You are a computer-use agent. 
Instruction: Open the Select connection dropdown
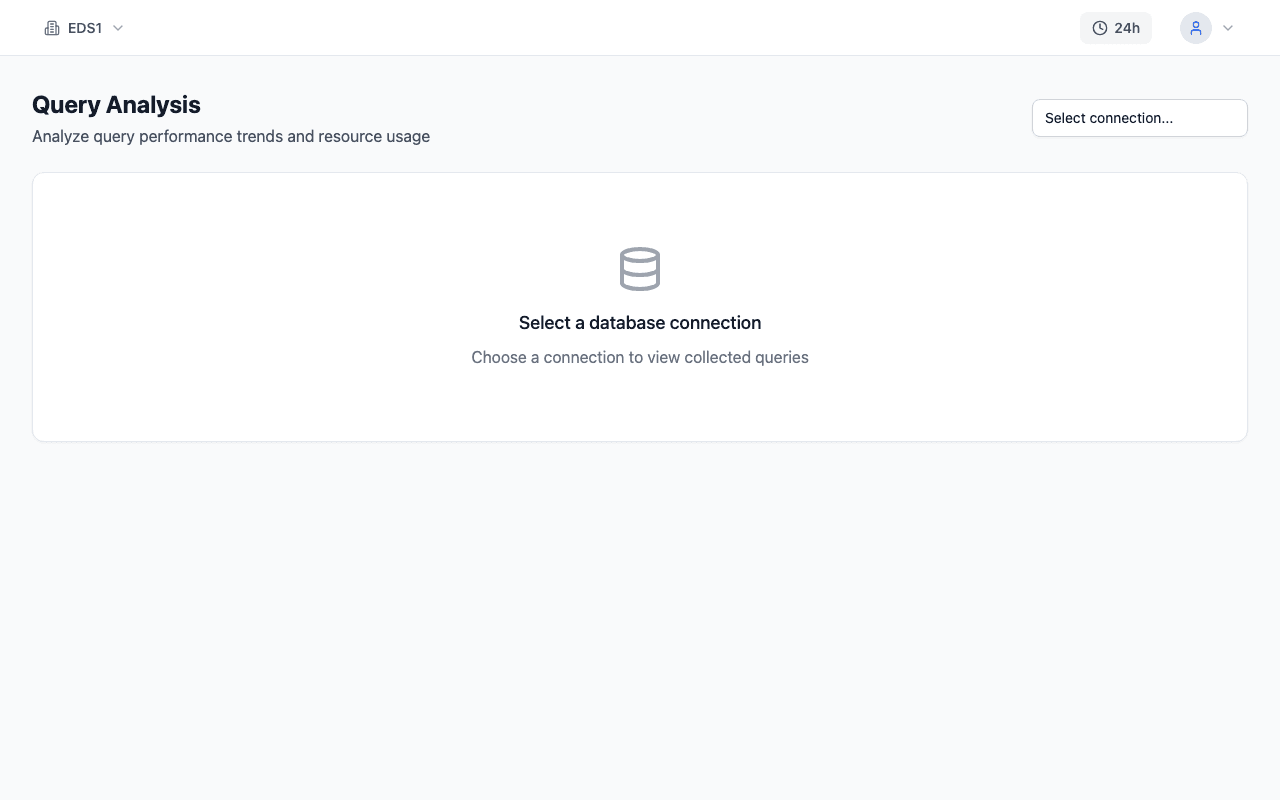click(x=1139, y=118)
